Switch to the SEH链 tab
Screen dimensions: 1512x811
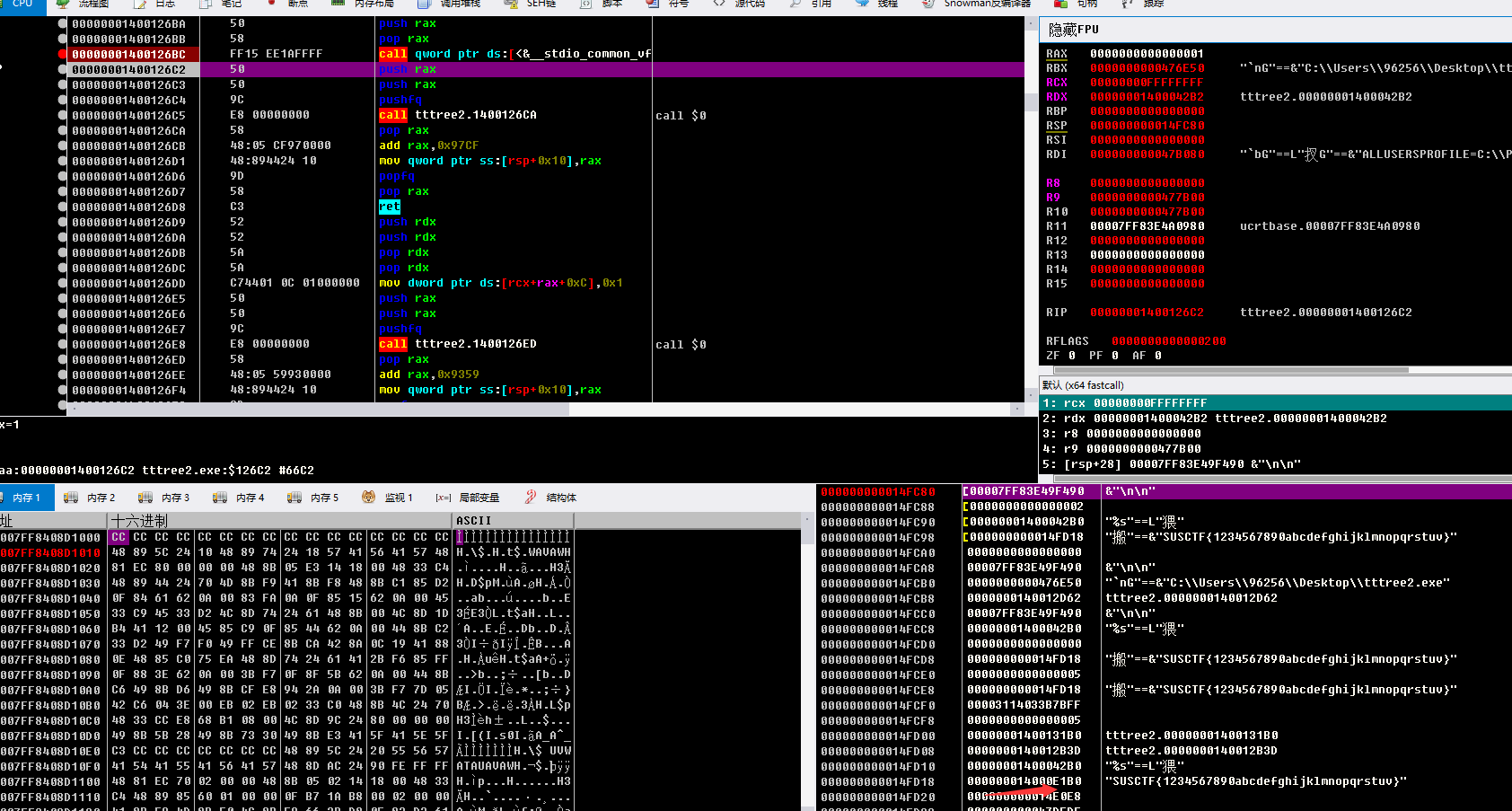point(532,4)
